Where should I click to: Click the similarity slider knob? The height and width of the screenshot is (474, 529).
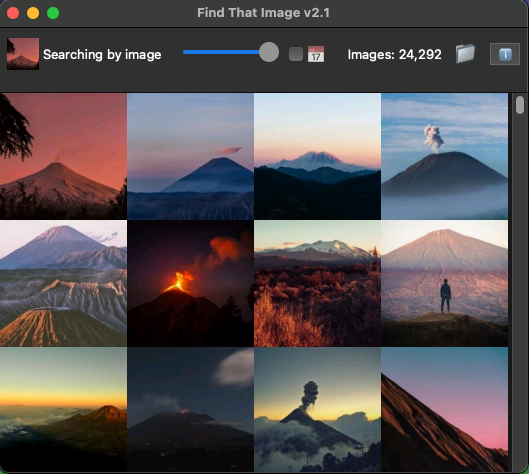(269, 52)
